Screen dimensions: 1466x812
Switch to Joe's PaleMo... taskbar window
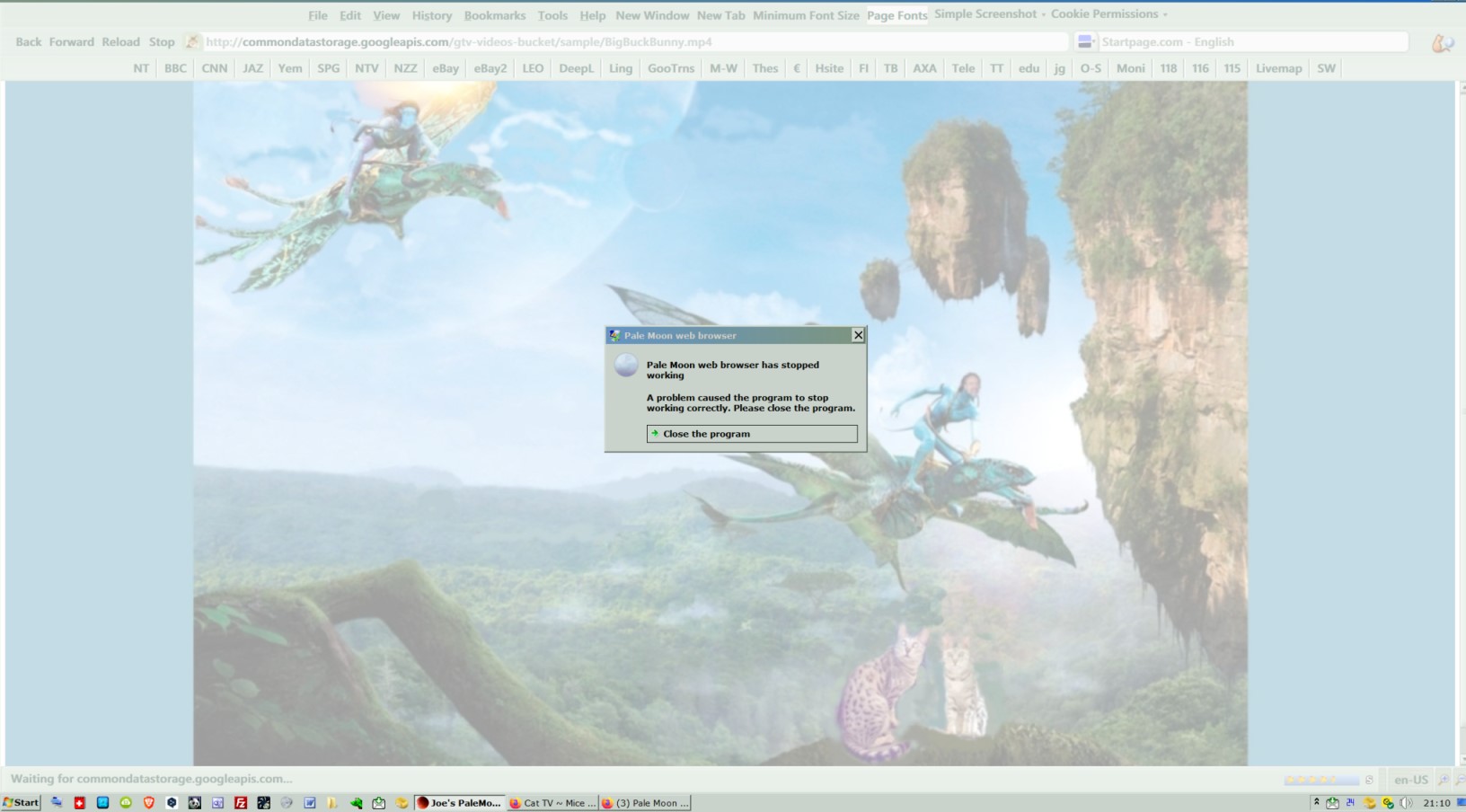(459, 803)
